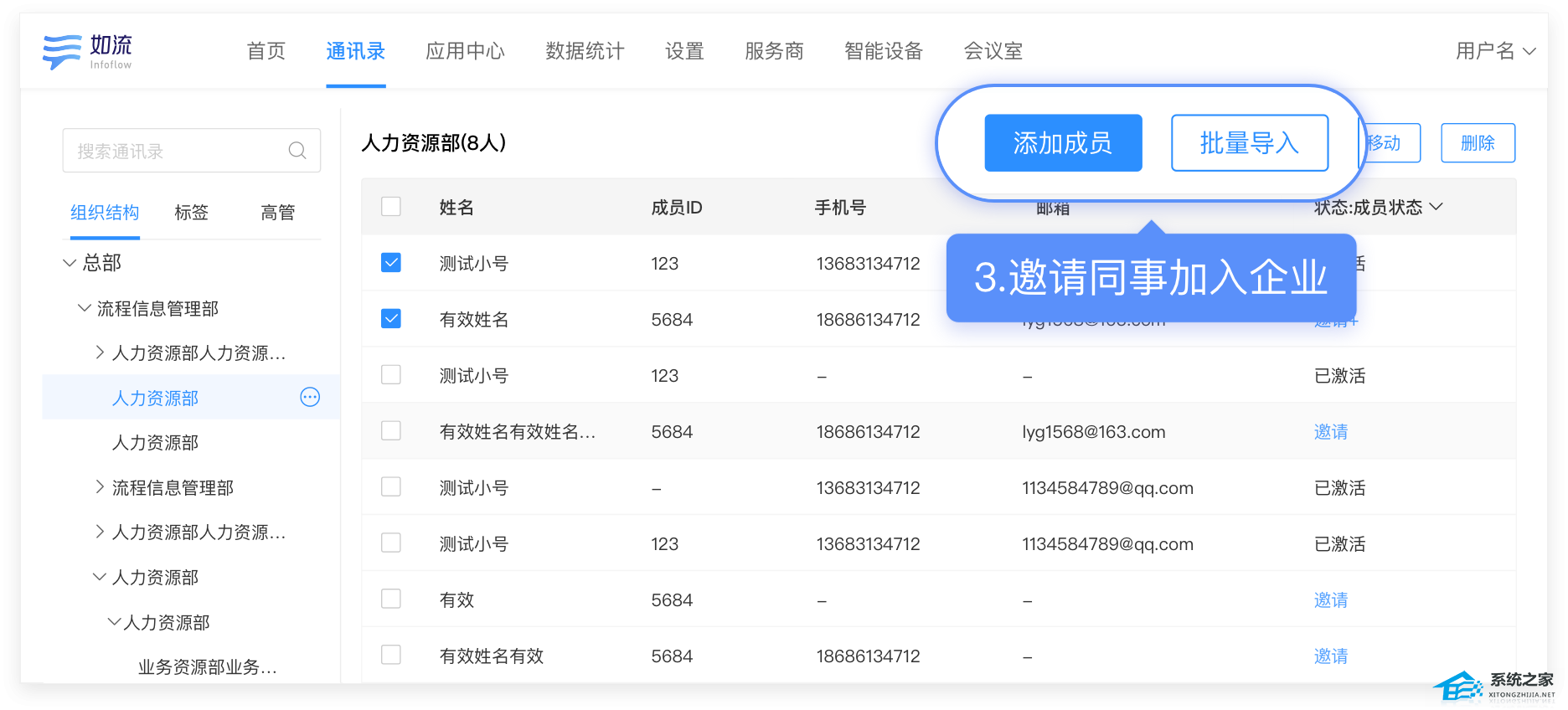Image resolution: width=1568 pixels, height=710 pixels.
Task: Switch to the 应用中心 menu tab
Action: [465, 51]
